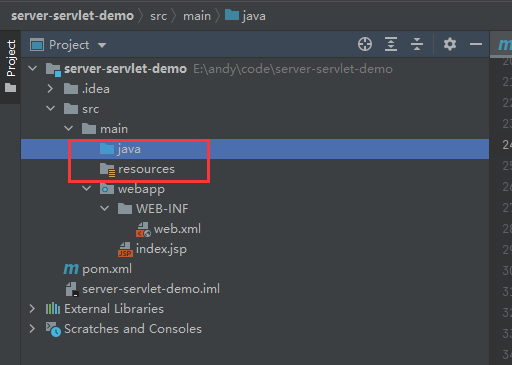Click the server-servlet-demo breadcrumb
This screenshot has height=365, width=512.
(x=72, y=16)
